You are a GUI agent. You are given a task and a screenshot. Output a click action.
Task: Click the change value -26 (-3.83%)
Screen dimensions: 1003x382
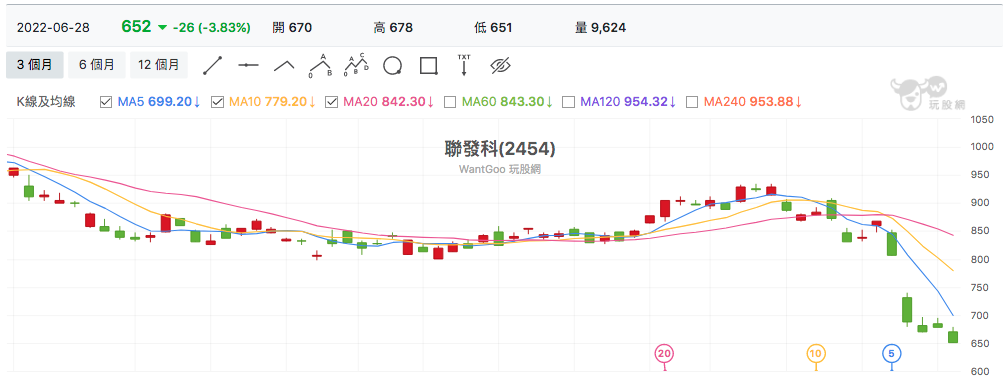(x=212, y=28)
